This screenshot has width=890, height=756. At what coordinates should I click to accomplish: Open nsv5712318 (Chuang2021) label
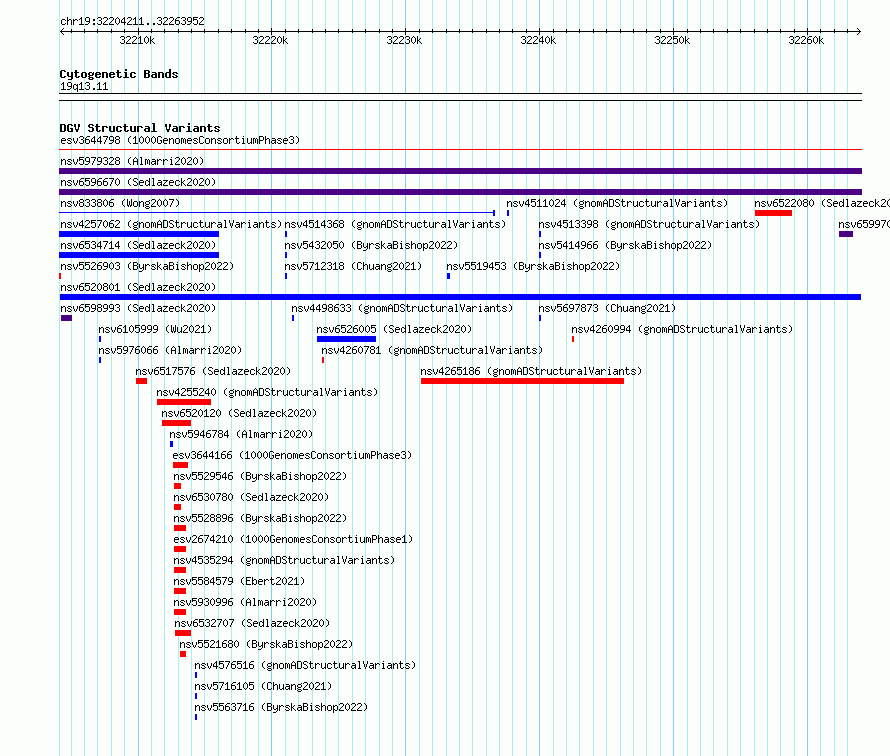353,266
